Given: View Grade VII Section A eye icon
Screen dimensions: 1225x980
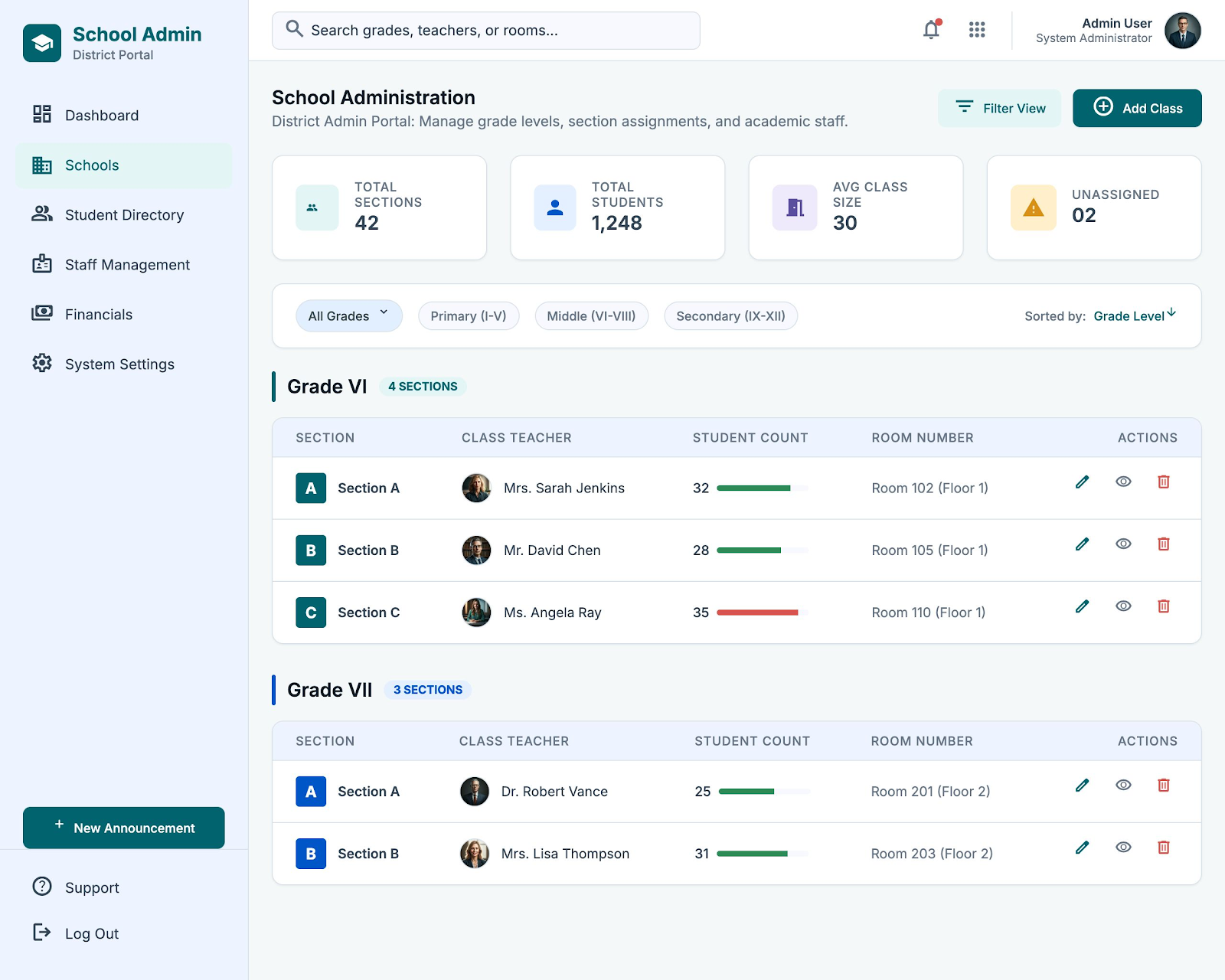Looking at the screenshot, I should 1123,785.
